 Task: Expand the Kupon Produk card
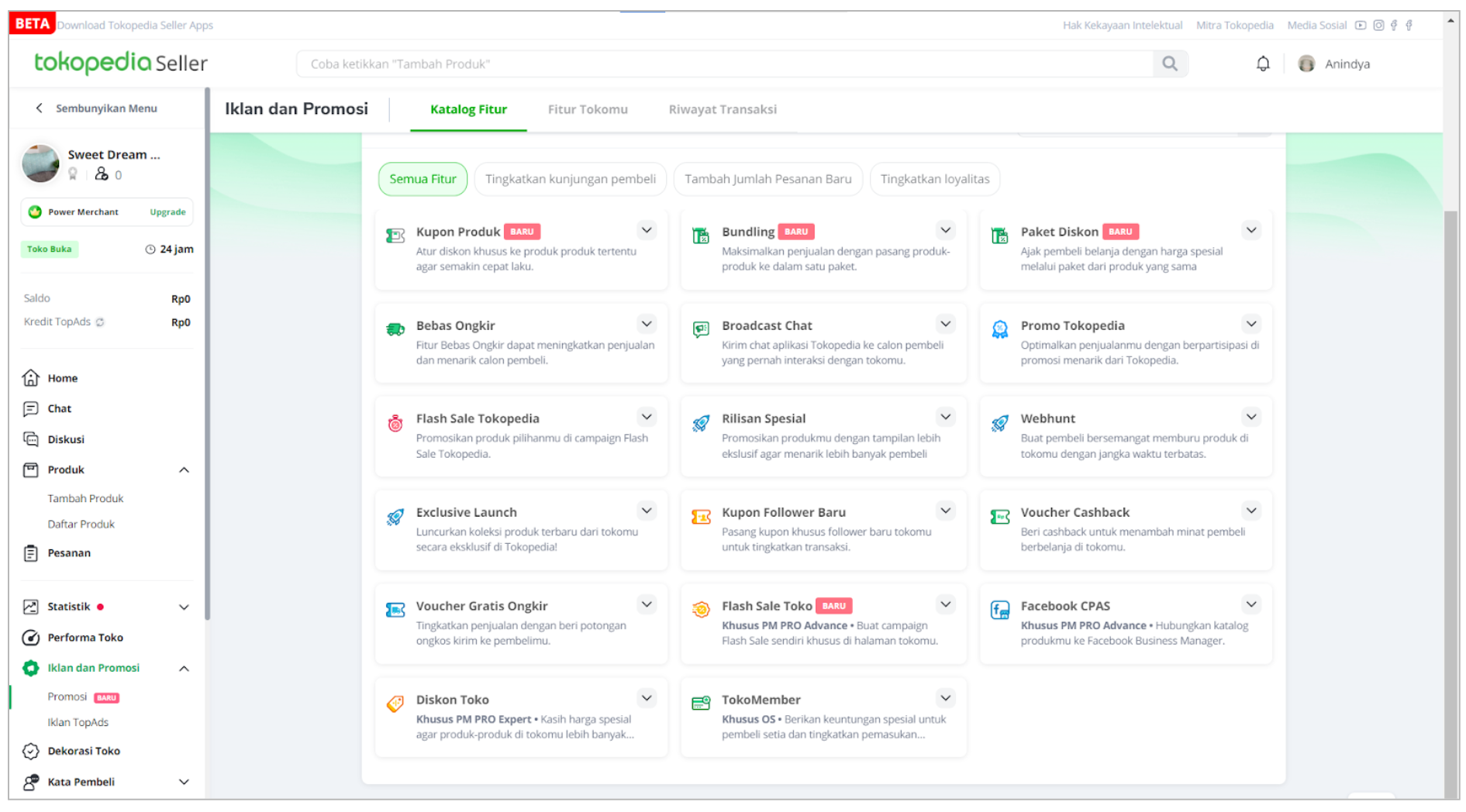[647, 230]
